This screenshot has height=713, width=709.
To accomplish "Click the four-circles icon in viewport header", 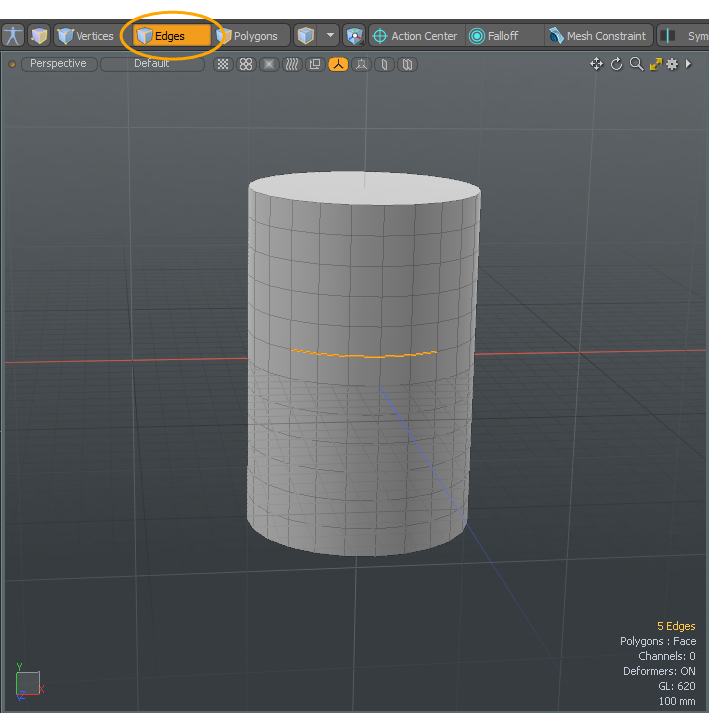I will click(246, 64).
